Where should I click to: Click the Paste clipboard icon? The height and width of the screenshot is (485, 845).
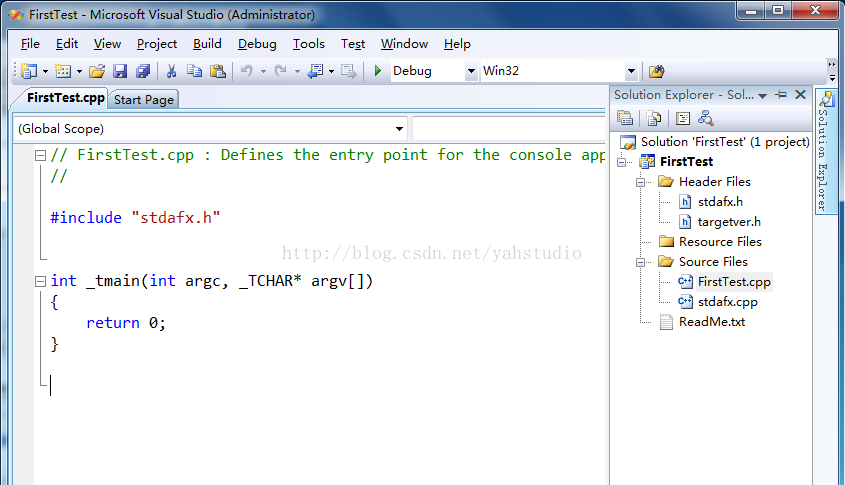point(218,71)
